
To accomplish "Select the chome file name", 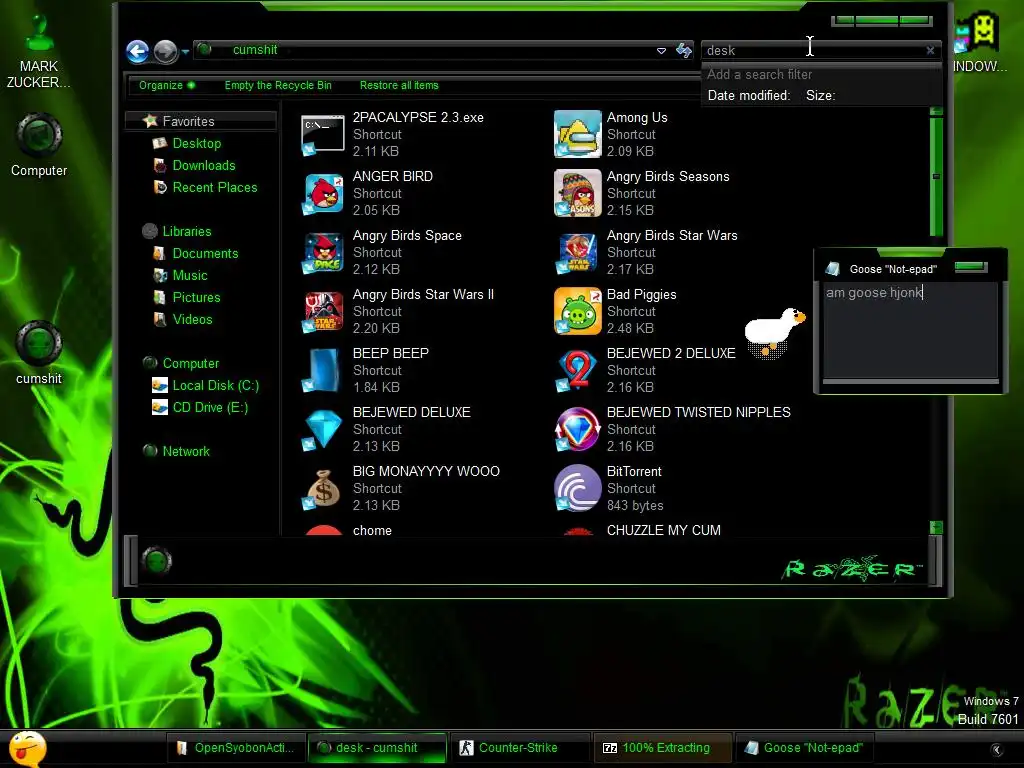I will coord(372,530).
